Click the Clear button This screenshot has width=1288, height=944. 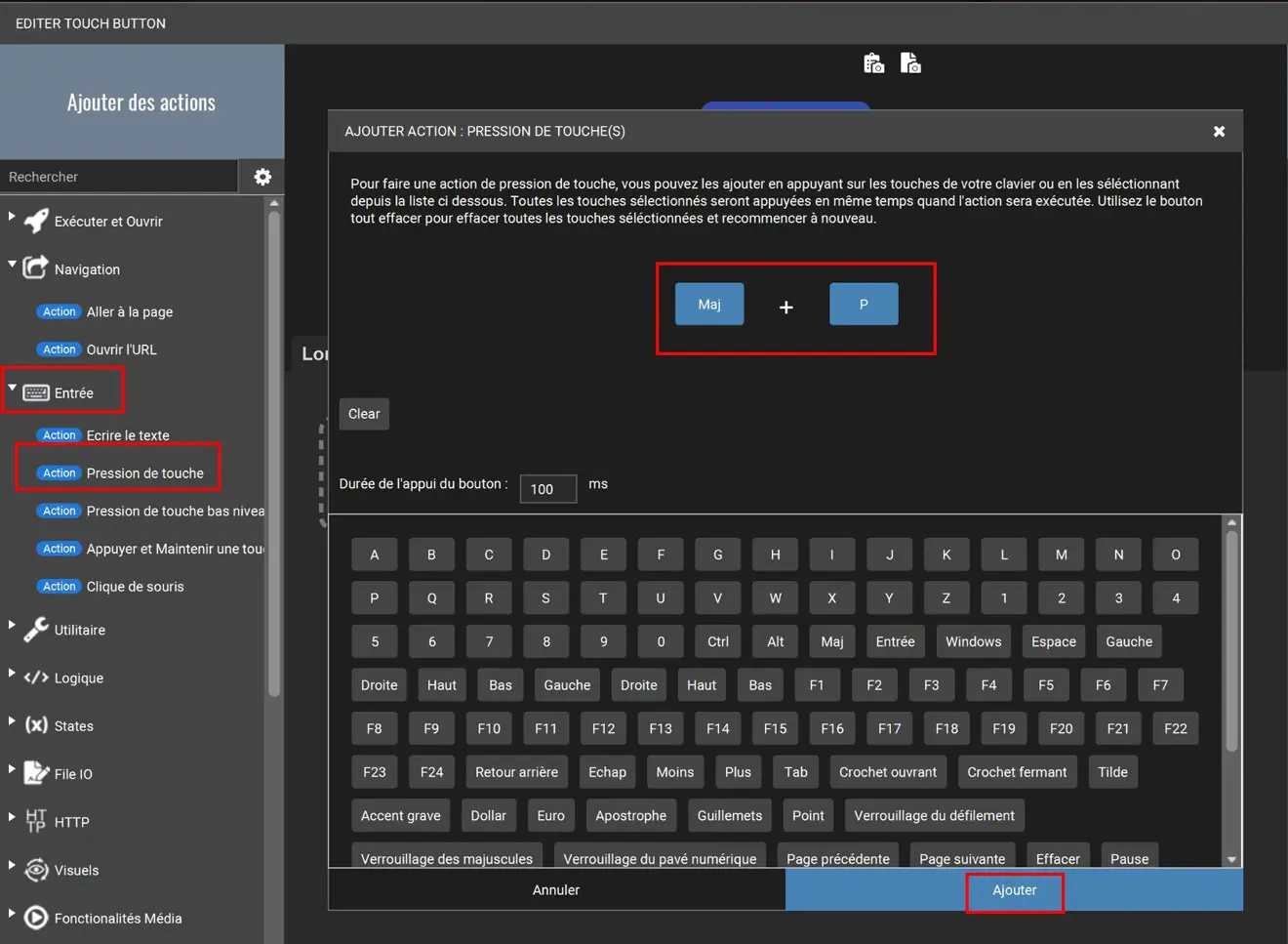364,414
